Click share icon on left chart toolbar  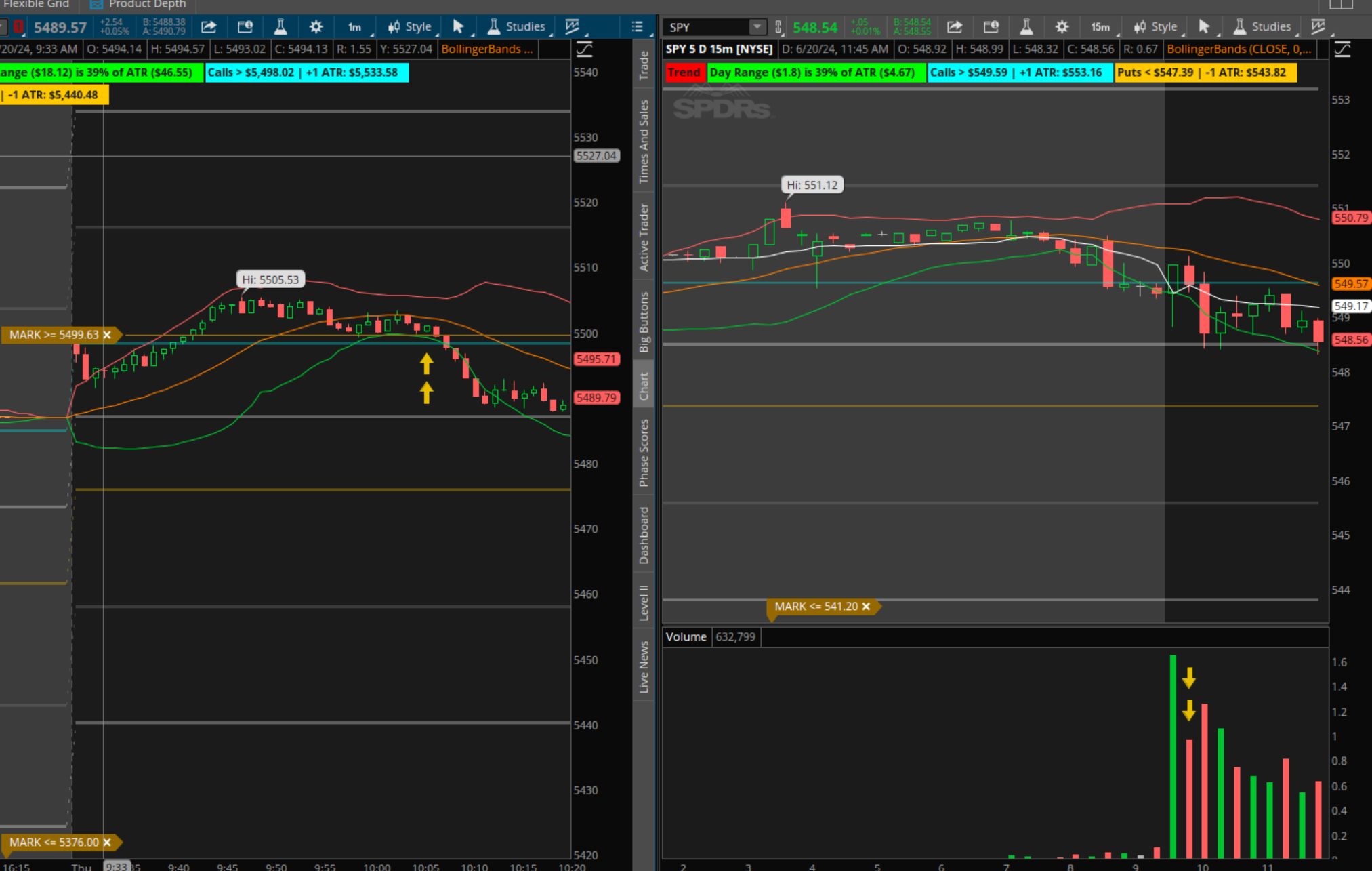click(209, 27)
